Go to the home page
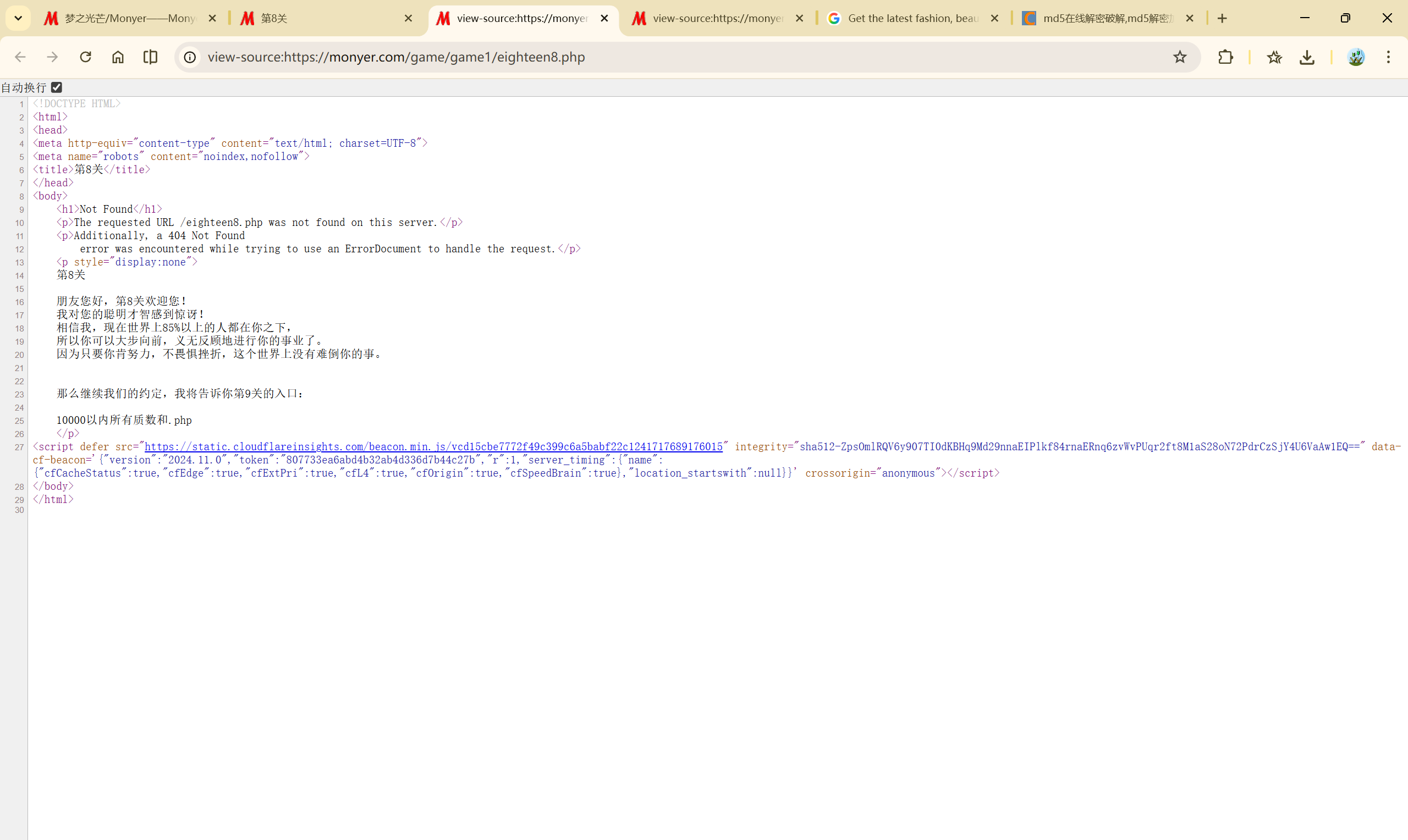Viewport: 1408px width, 840px height. pos(118,57)
